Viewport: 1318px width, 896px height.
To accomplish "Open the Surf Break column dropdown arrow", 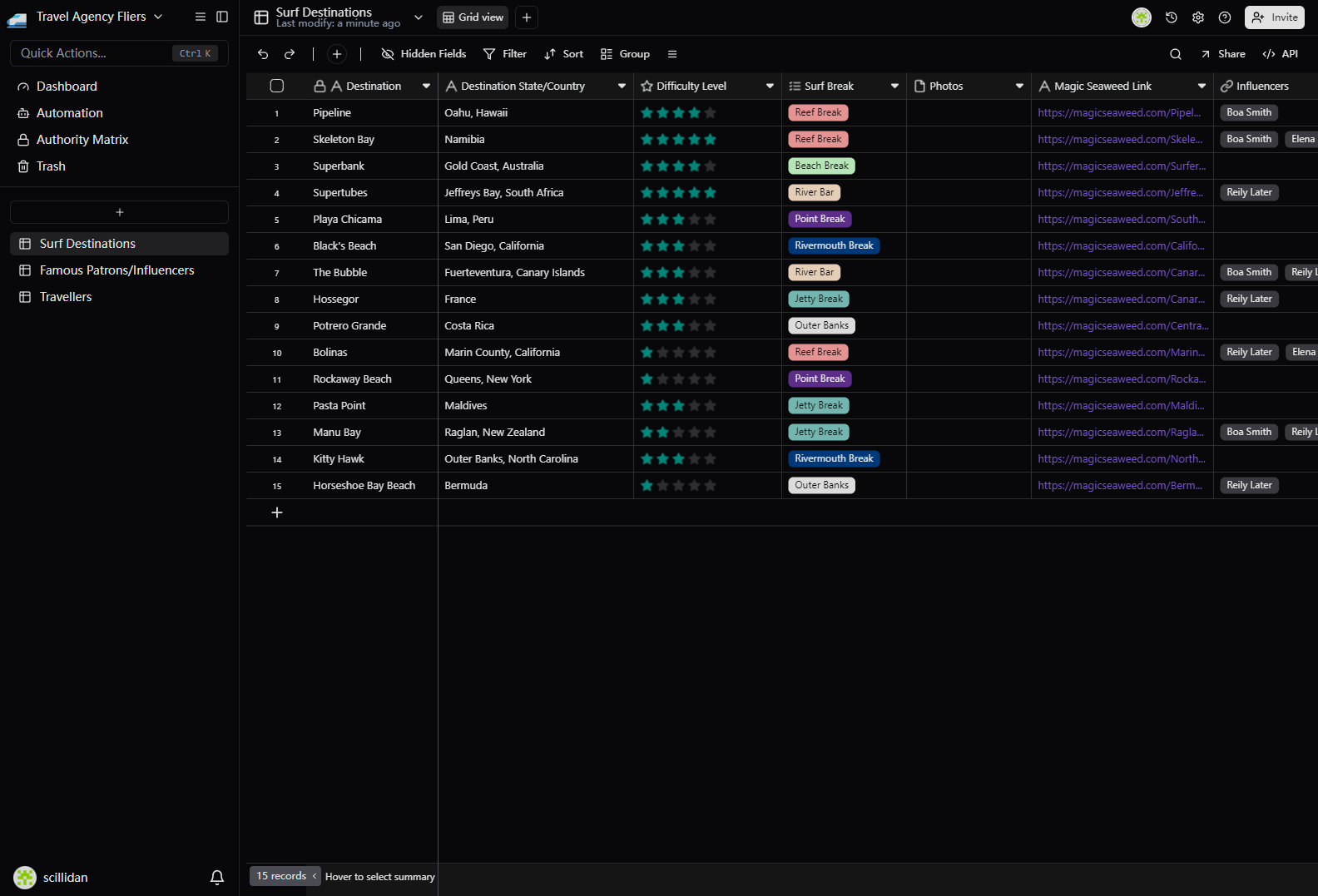I will (894, 87).
